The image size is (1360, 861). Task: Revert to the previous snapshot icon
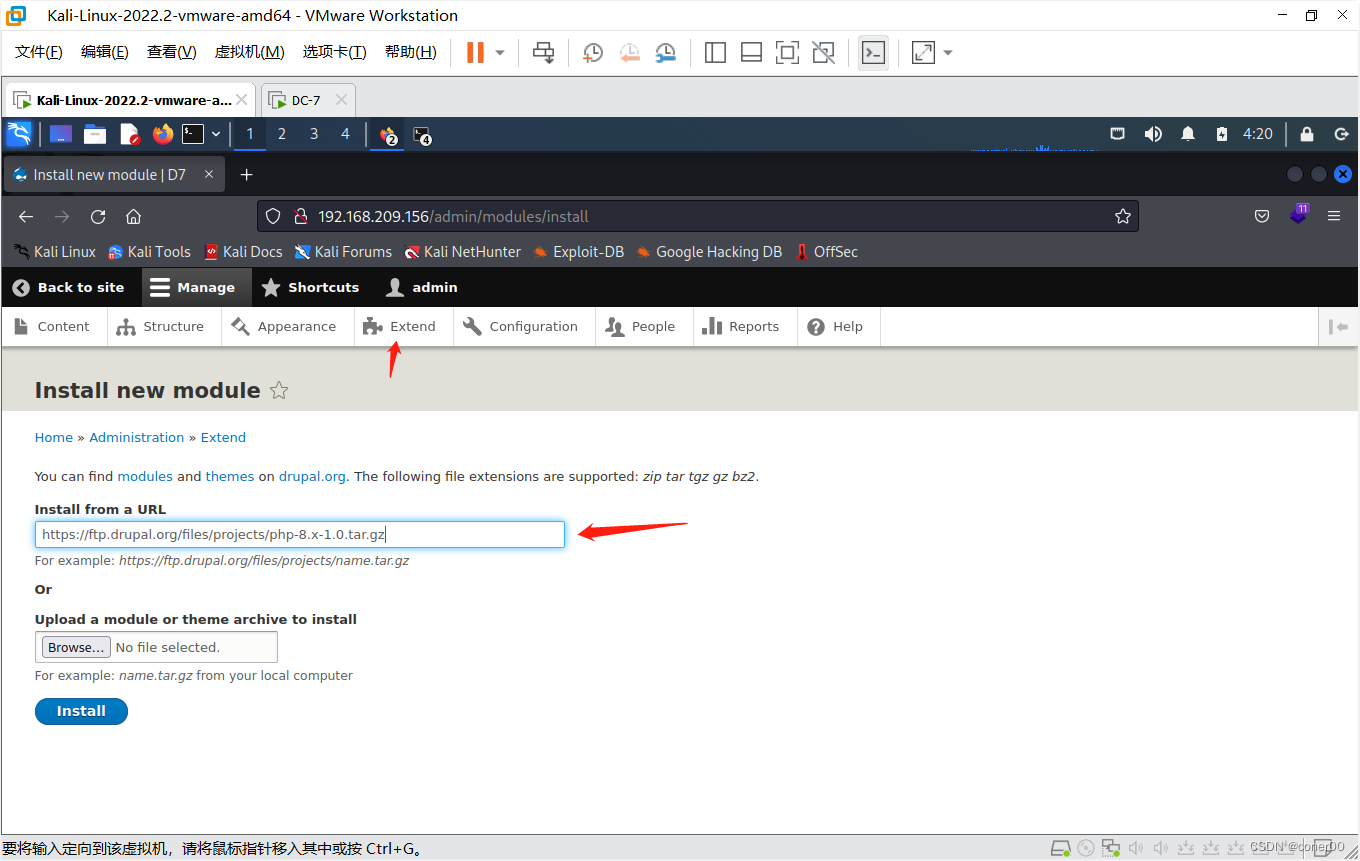coord(629,52)
